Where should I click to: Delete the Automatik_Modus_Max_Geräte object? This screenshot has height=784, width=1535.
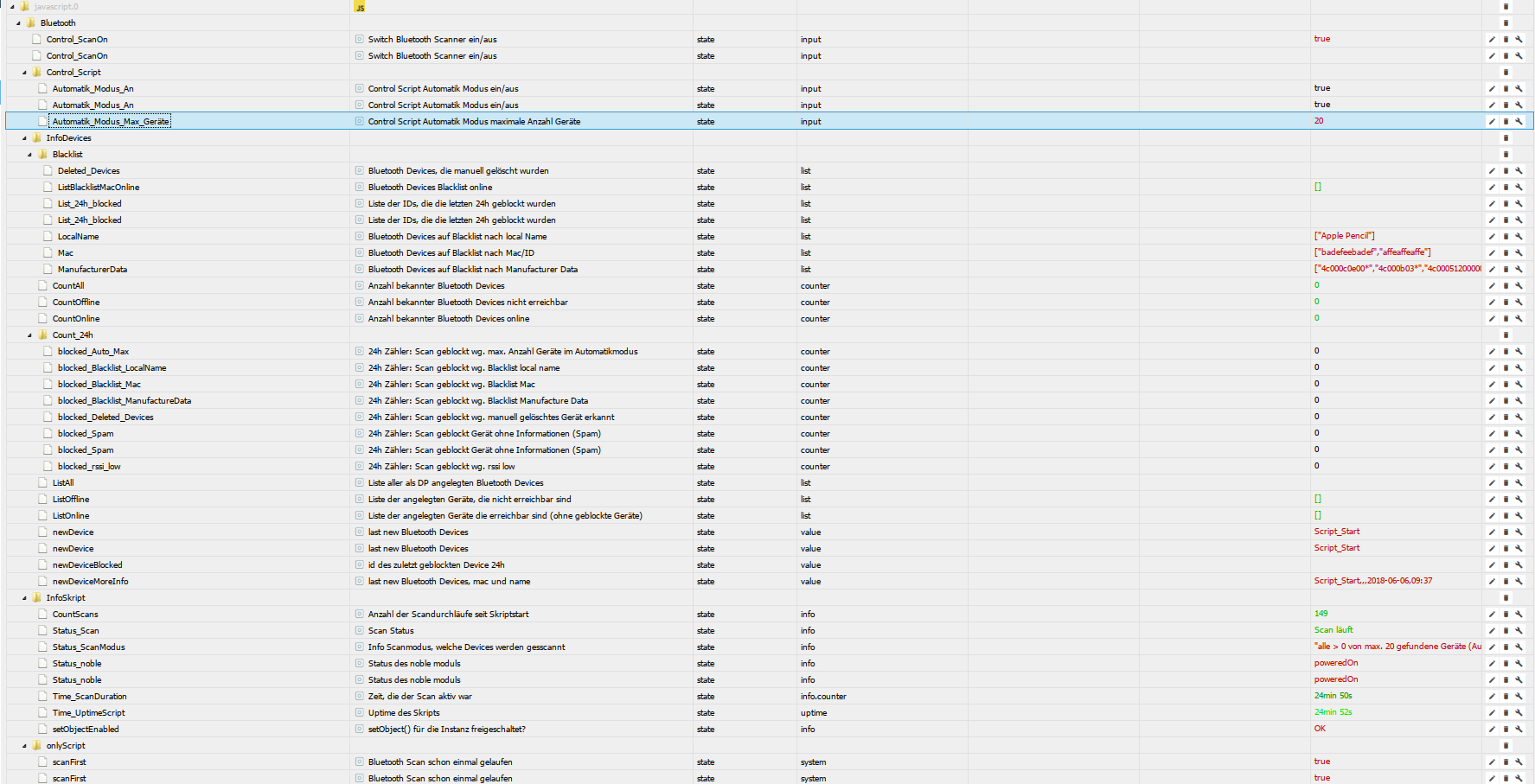[x=1506, y=122]
